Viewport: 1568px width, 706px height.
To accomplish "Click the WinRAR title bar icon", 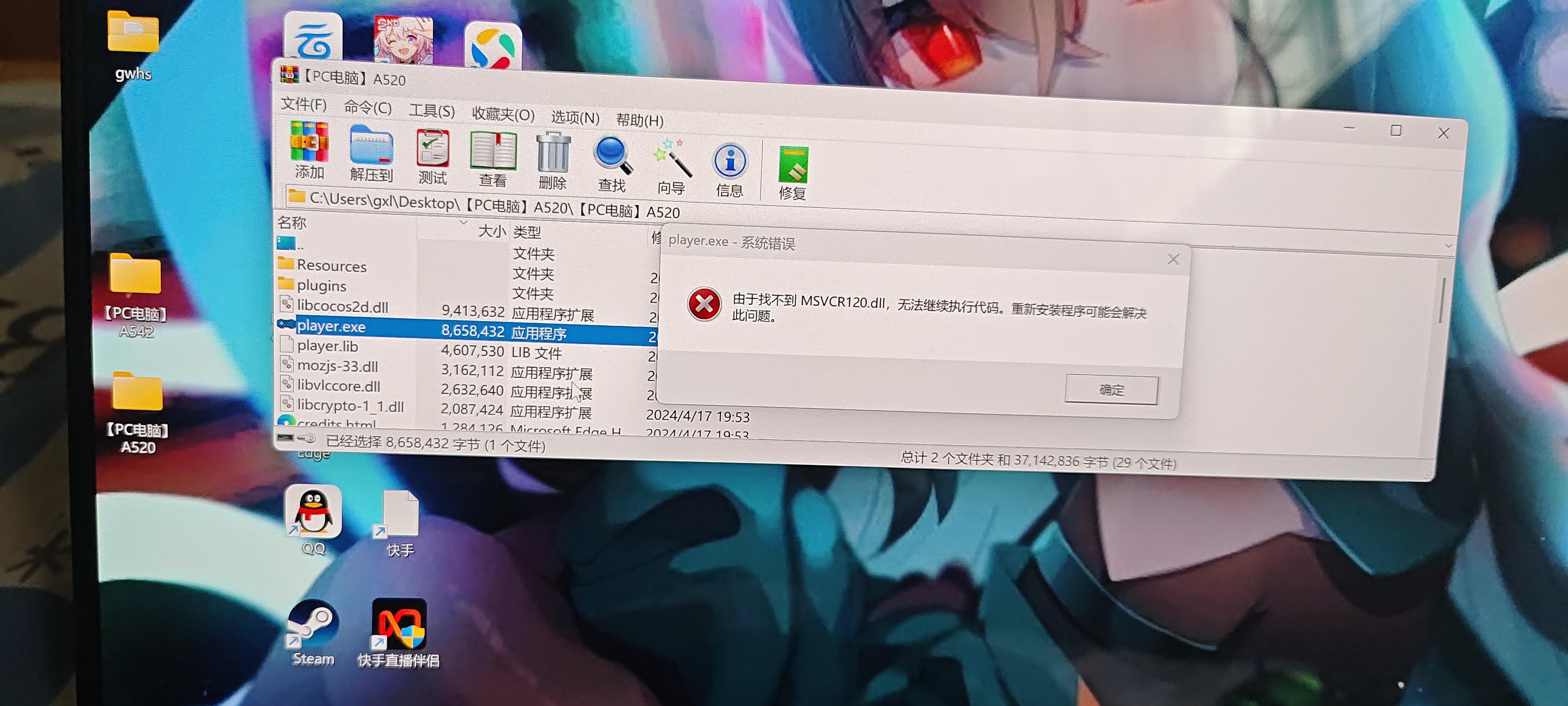I will coord(289,75).
